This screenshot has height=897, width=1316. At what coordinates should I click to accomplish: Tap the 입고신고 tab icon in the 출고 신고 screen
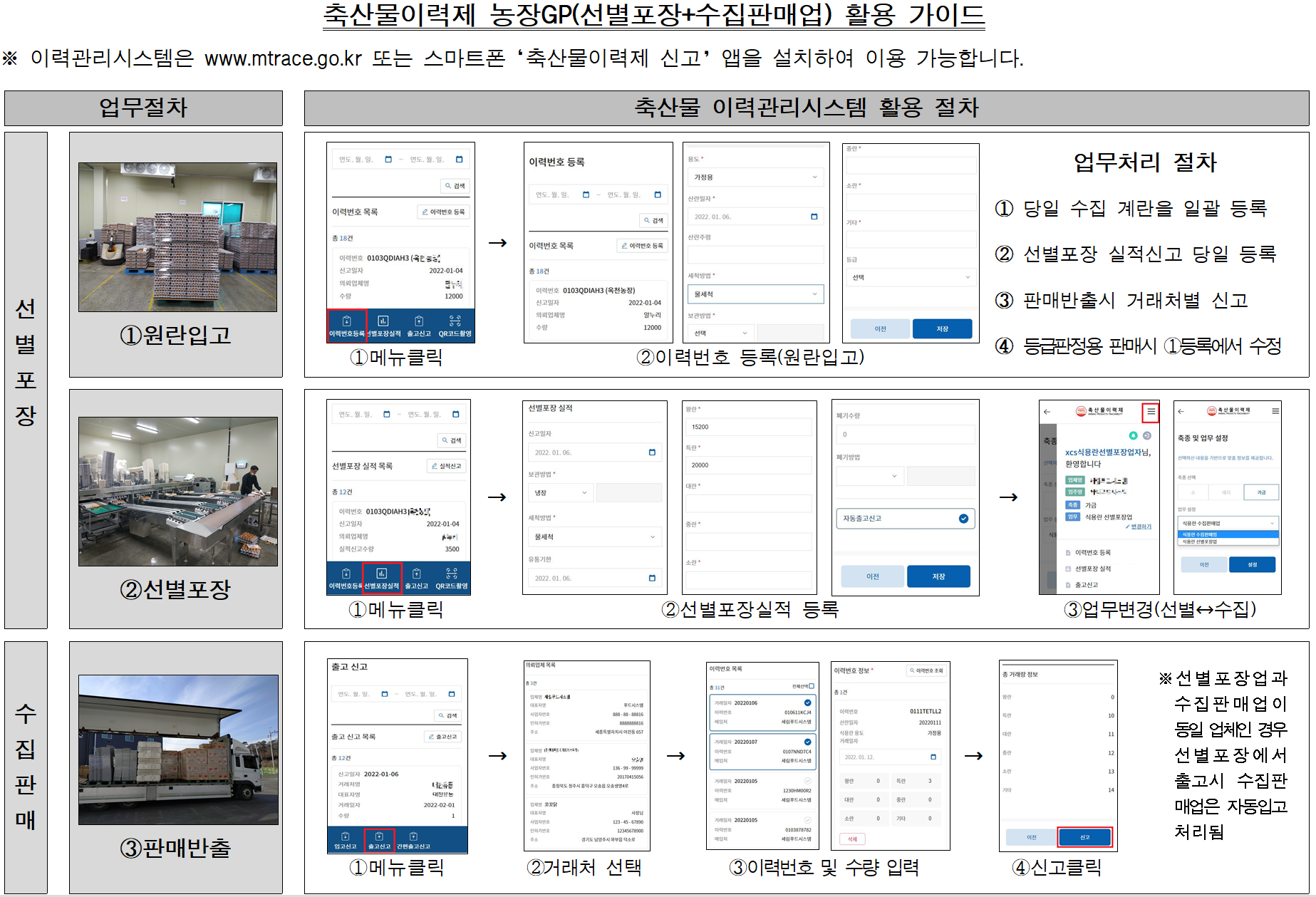click(345, 836)
